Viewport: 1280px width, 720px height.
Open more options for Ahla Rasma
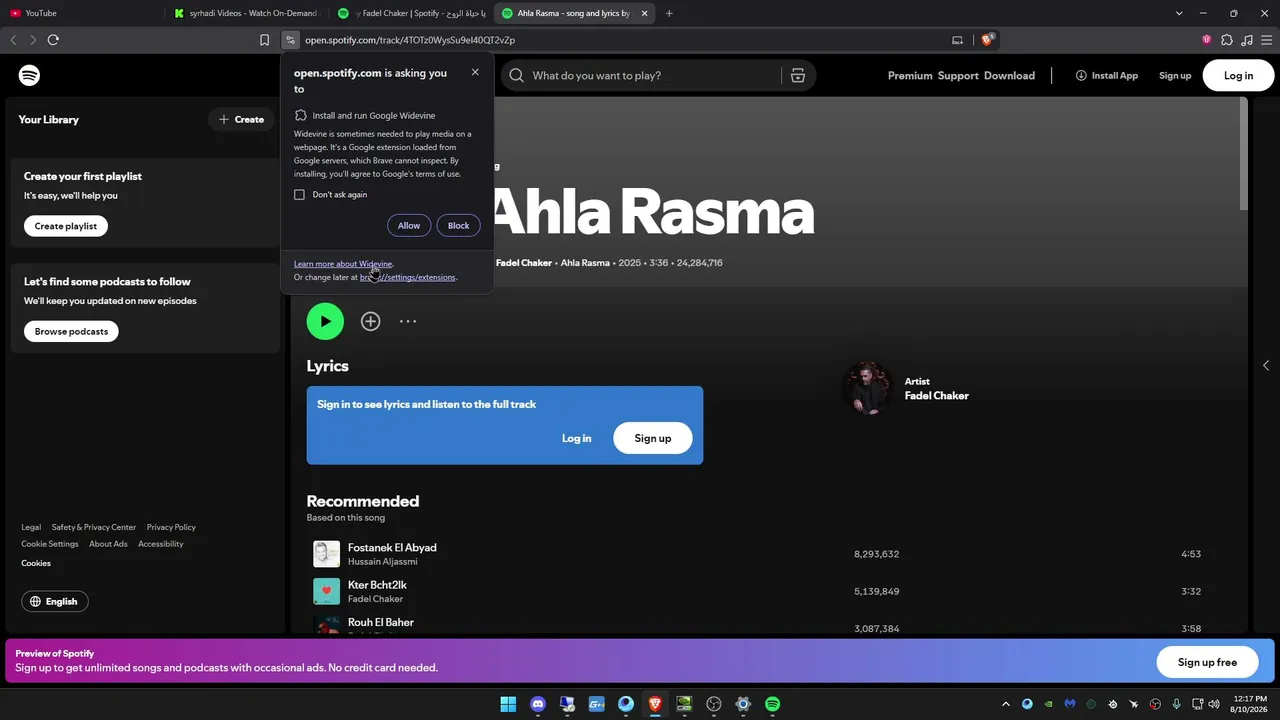pyautogui.click(x=408, y=321)
